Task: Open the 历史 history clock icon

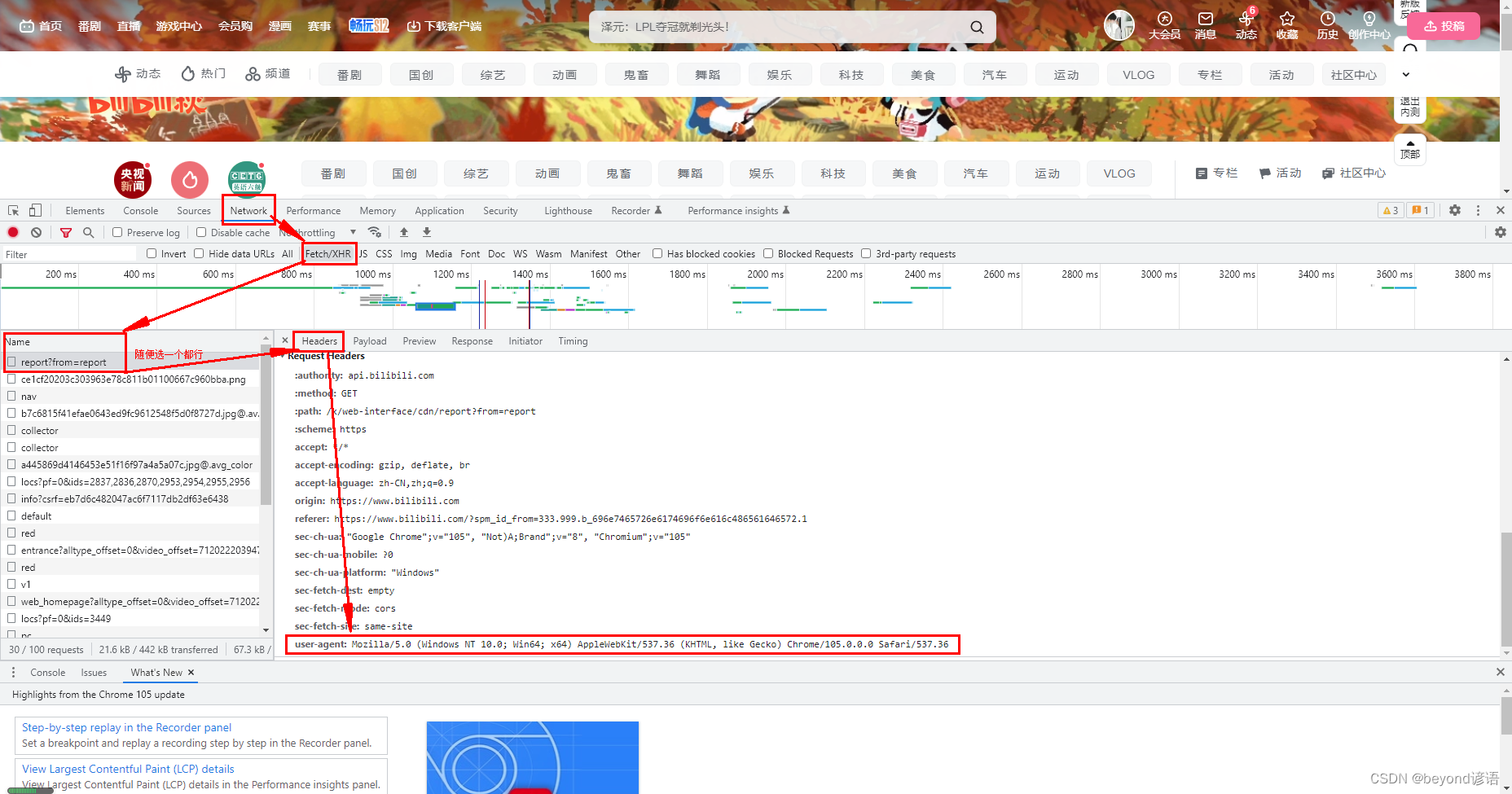Action: [x=1327, y=25]
